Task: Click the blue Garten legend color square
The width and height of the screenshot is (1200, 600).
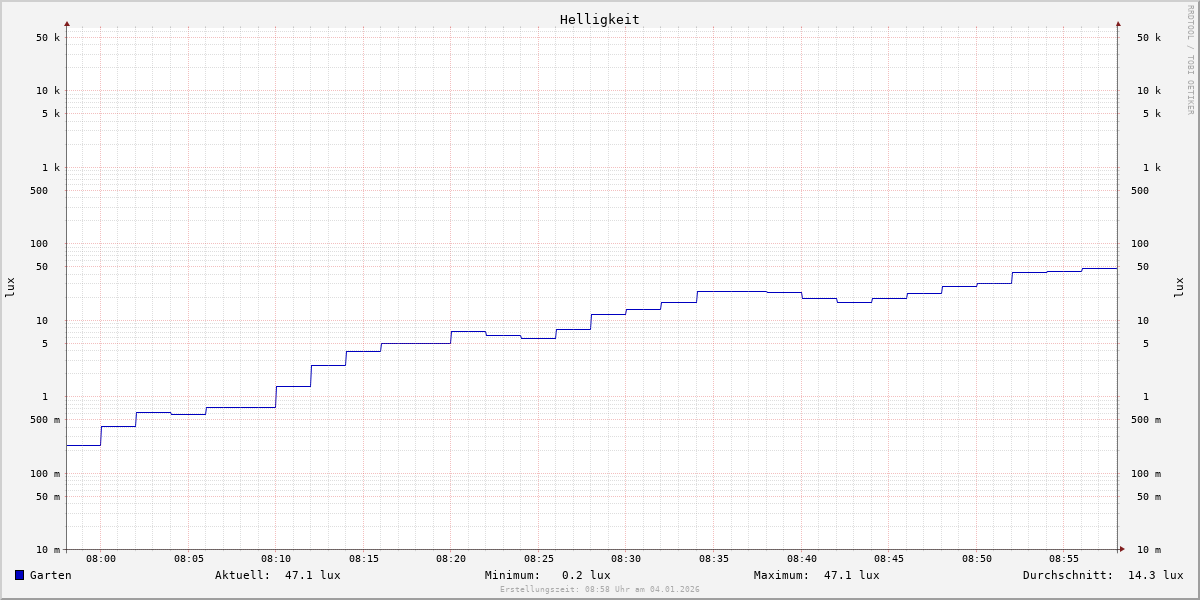Action: (19, 575)
